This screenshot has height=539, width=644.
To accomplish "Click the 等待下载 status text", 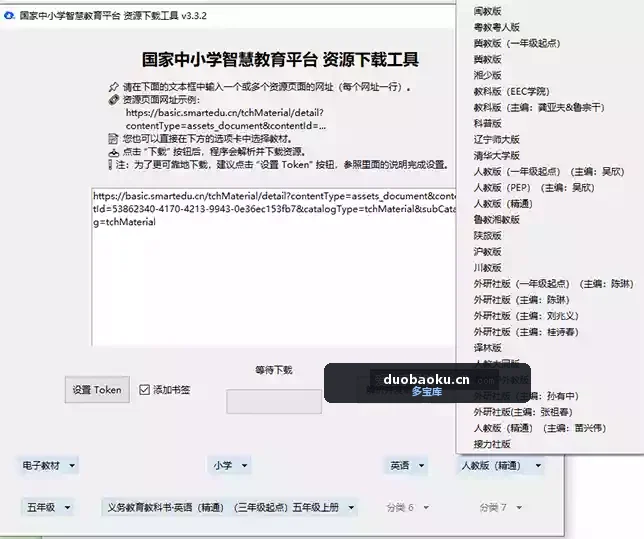I will 274,370.
